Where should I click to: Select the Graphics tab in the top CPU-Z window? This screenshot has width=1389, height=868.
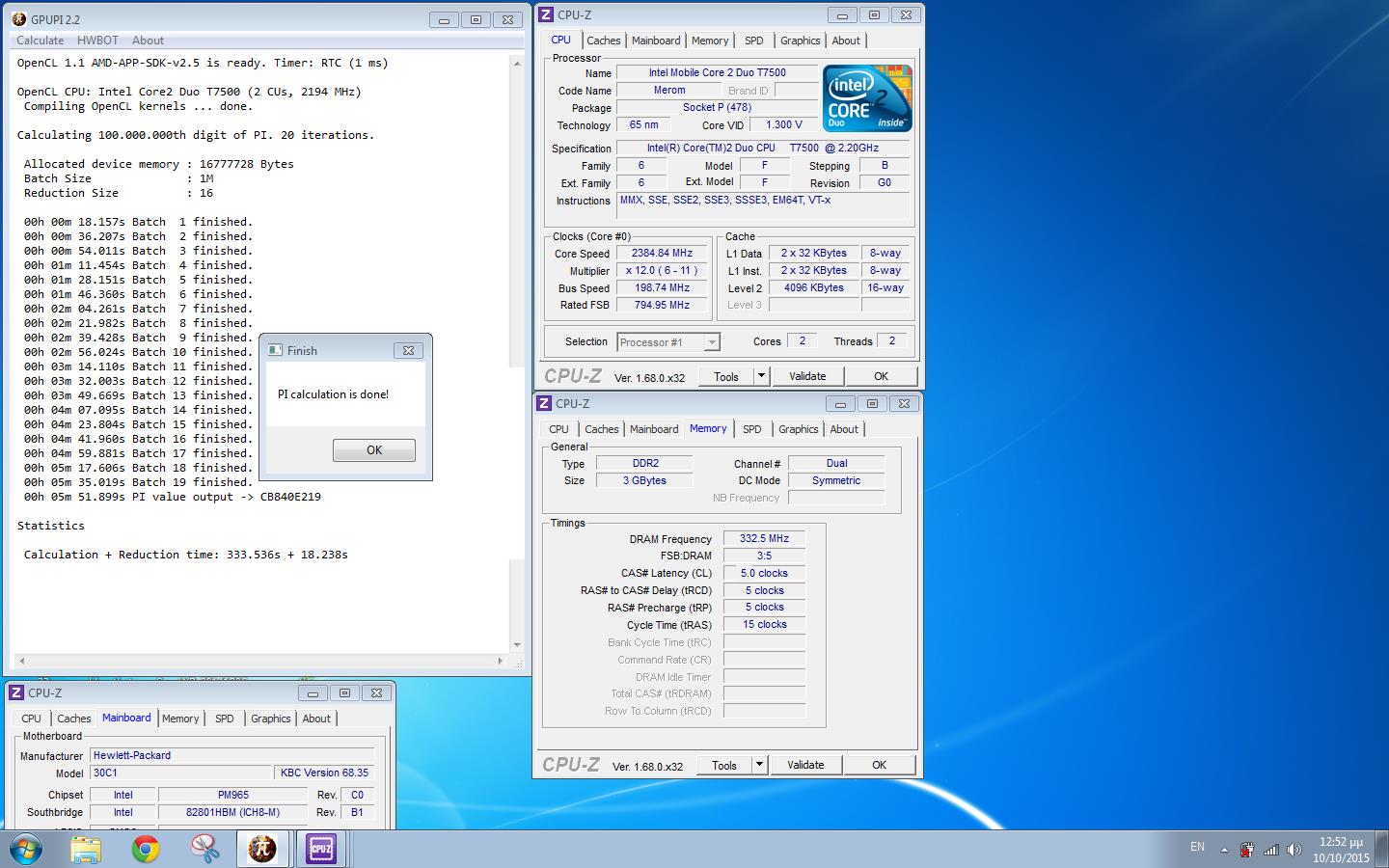(x=801, y=41)
